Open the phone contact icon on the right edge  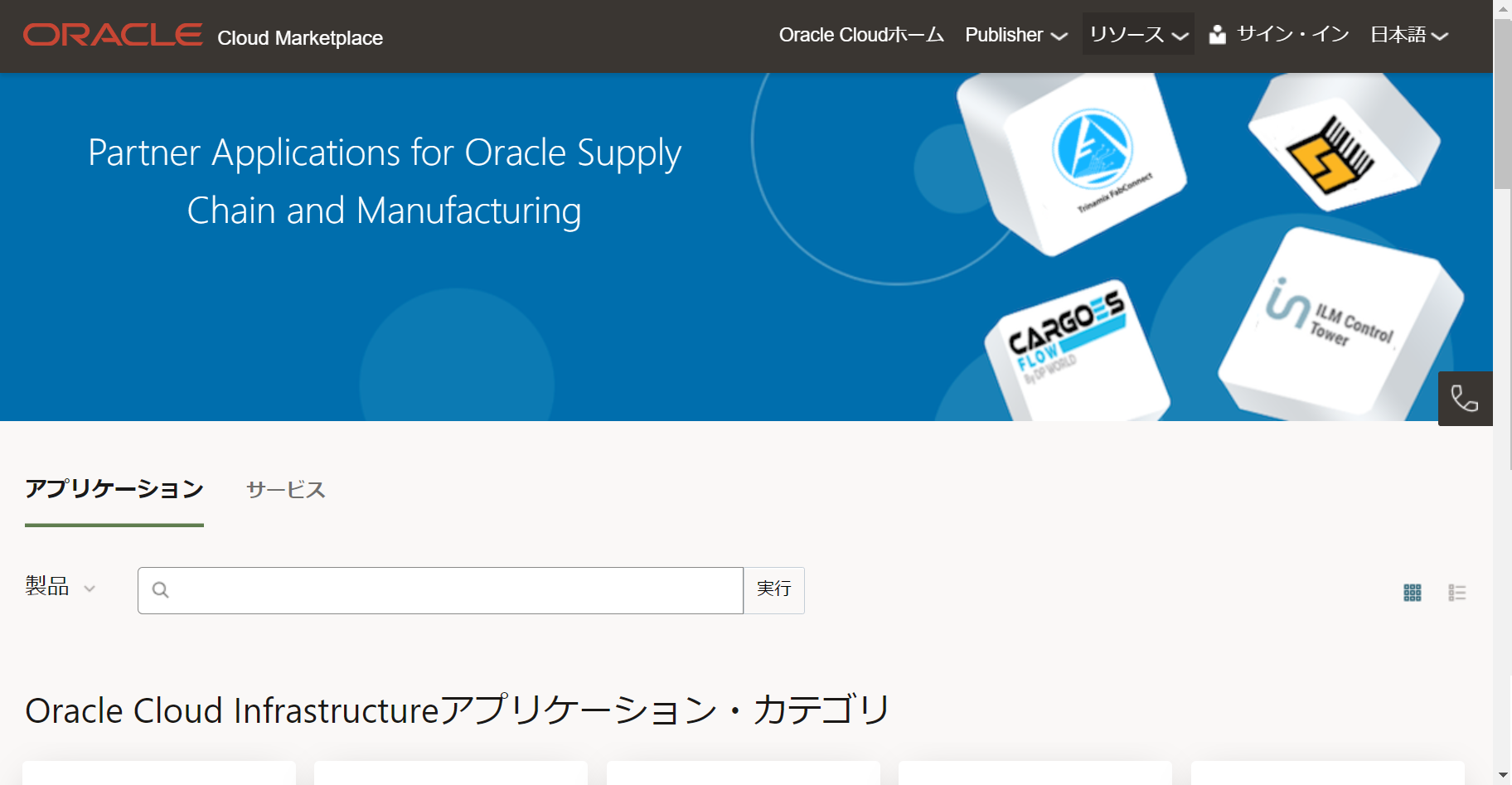coord(1466,399)
